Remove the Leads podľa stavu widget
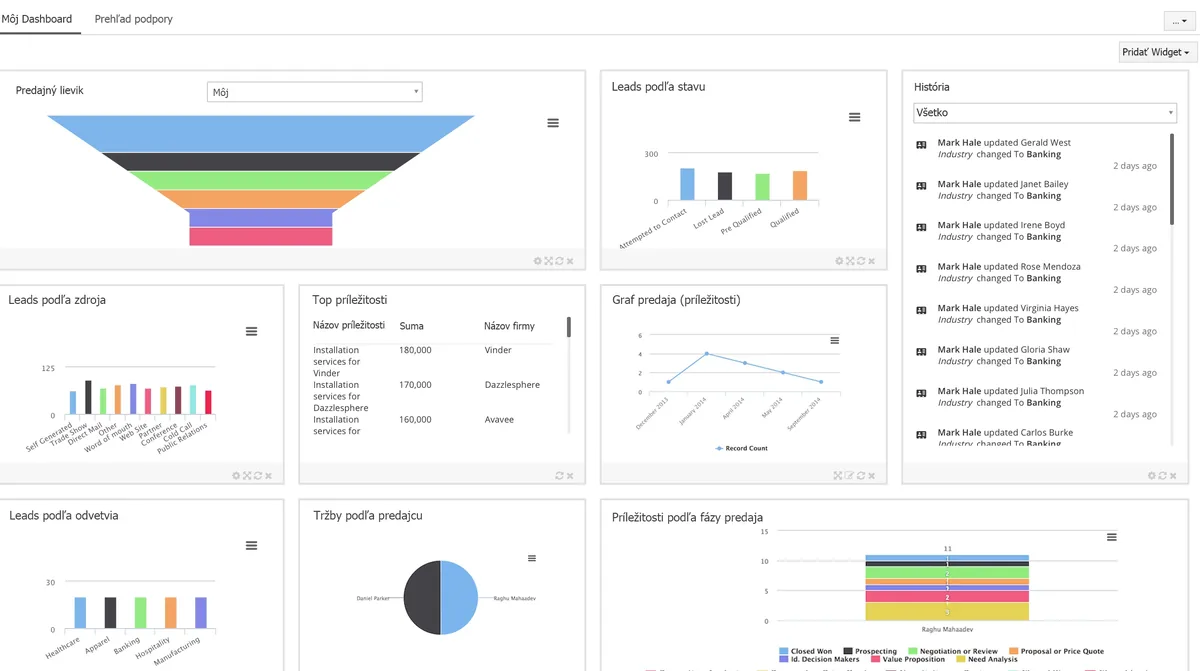The width and height of the screenshot is (1200, 671). pyautogui.click(x=872, y=261)
